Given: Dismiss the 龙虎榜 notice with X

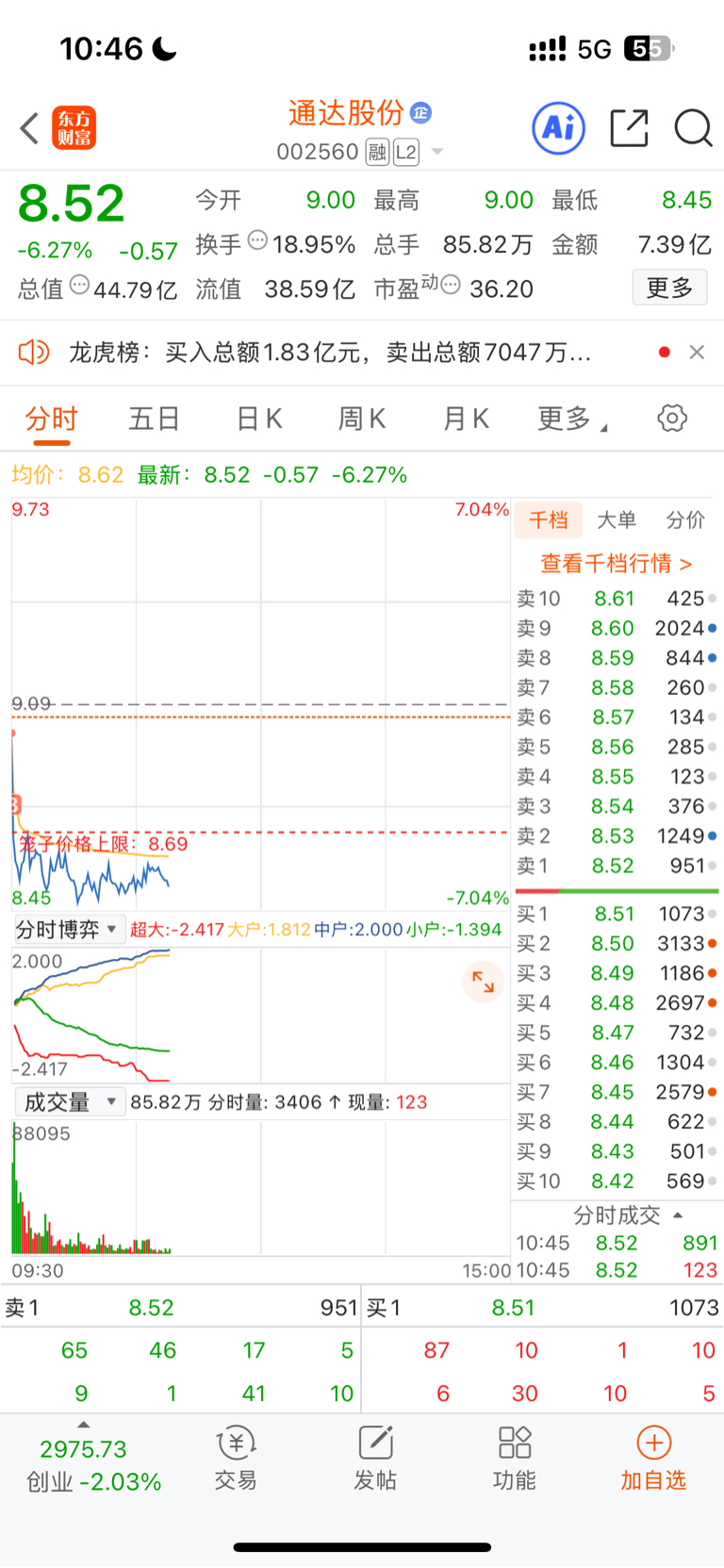Looking at the screenshot, I should coord(697,352).
